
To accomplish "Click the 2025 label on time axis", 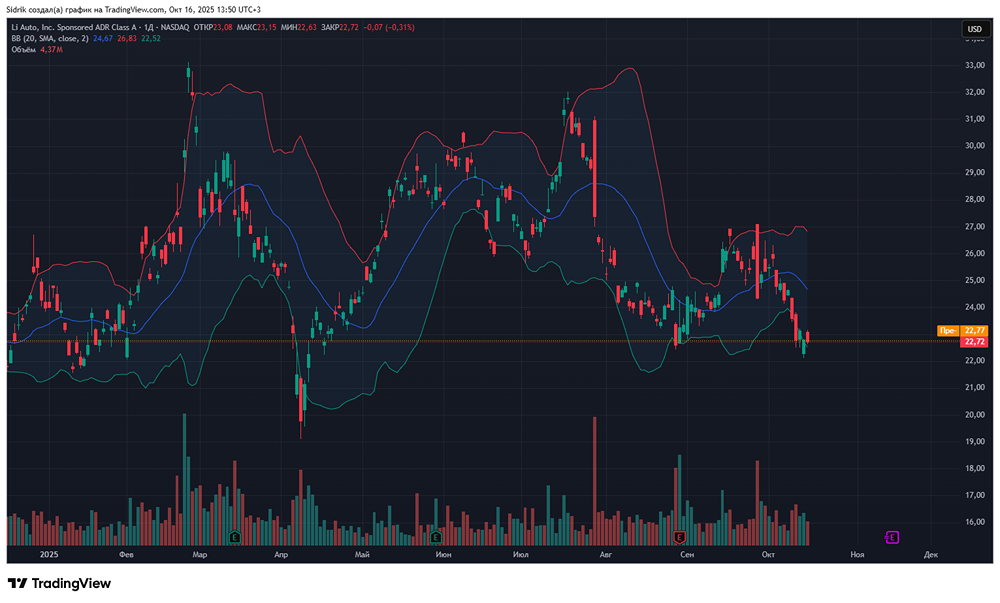I will click(x=49, y=555).
